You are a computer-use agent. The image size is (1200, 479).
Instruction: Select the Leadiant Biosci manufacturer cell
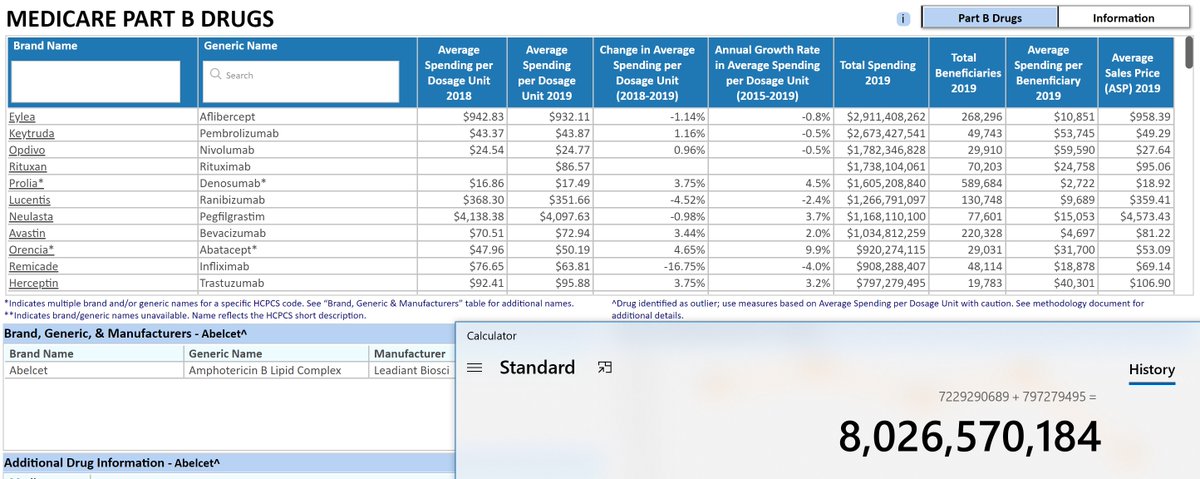pyautogui.click(x=412, y=370)
